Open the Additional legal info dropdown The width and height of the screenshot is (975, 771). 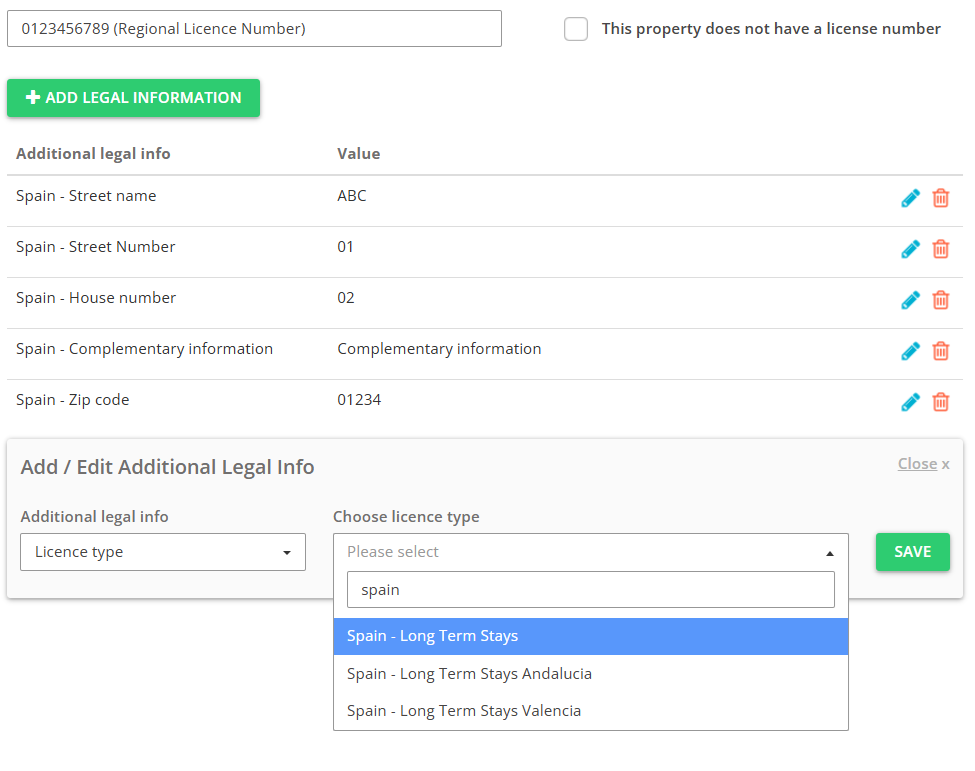[x=163, y=552]
